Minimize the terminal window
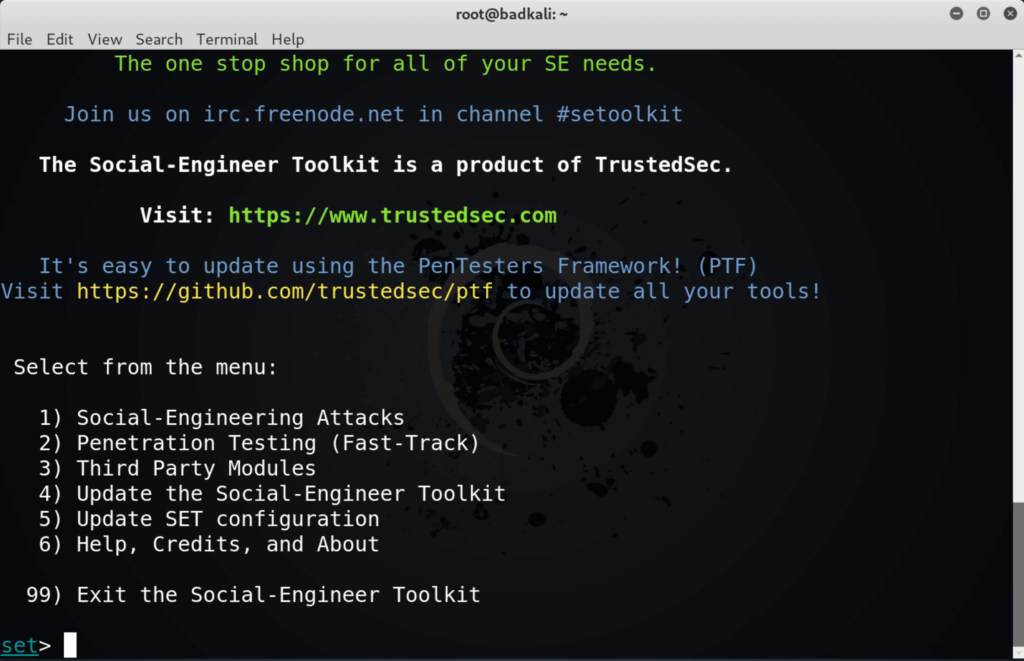The image size is (1024, 661). point(956,14)
